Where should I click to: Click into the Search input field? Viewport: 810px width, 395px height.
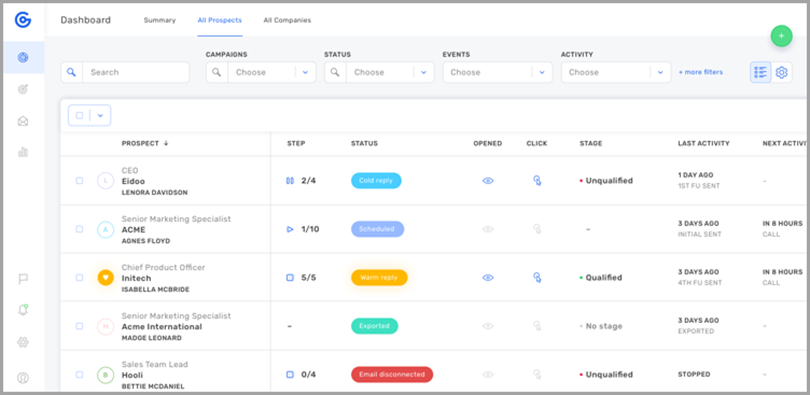click(136, 72)
